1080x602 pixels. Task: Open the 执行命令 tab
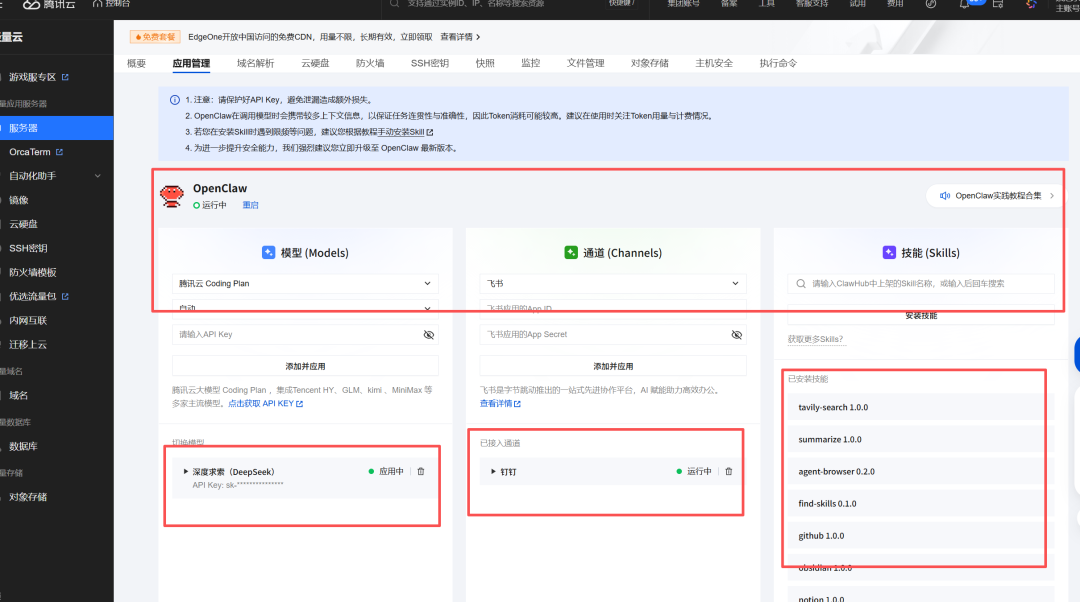[x=778, y=63]
